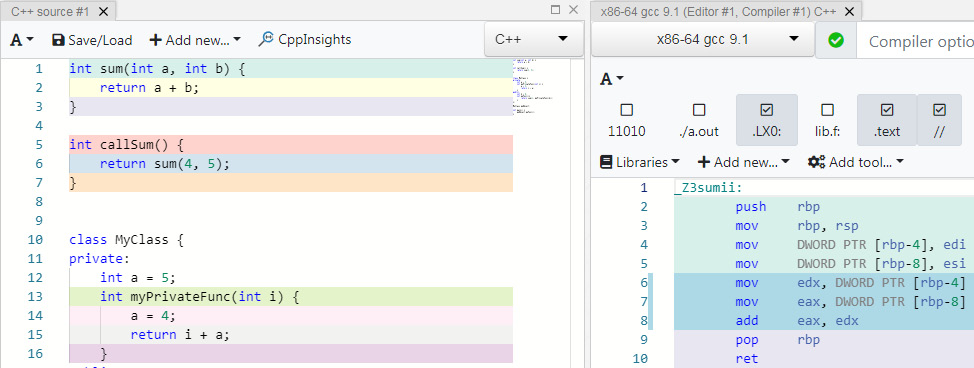Click the source line 'return i + a;'
This screenshot has height=368, width=974.
tap(180, 335)
